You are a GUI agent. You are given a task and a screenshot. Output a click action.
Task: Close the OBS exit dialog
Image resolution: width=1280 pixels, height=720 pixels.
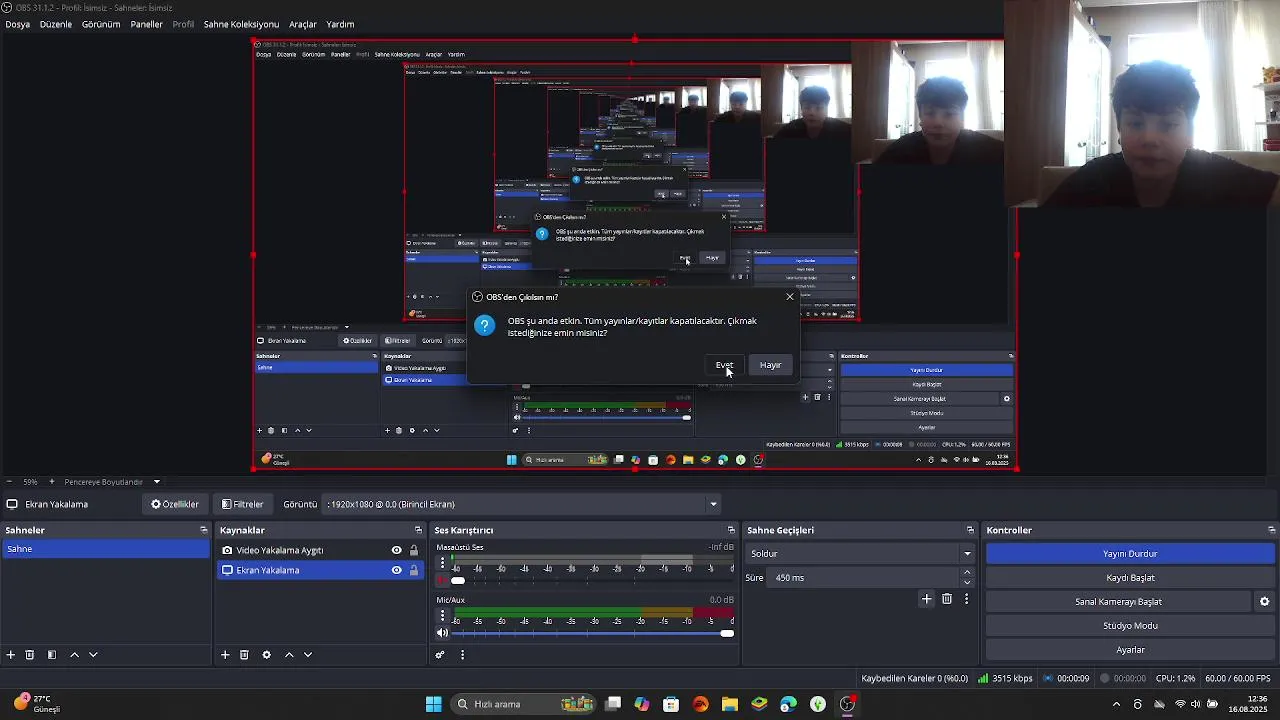click(790, 297)
